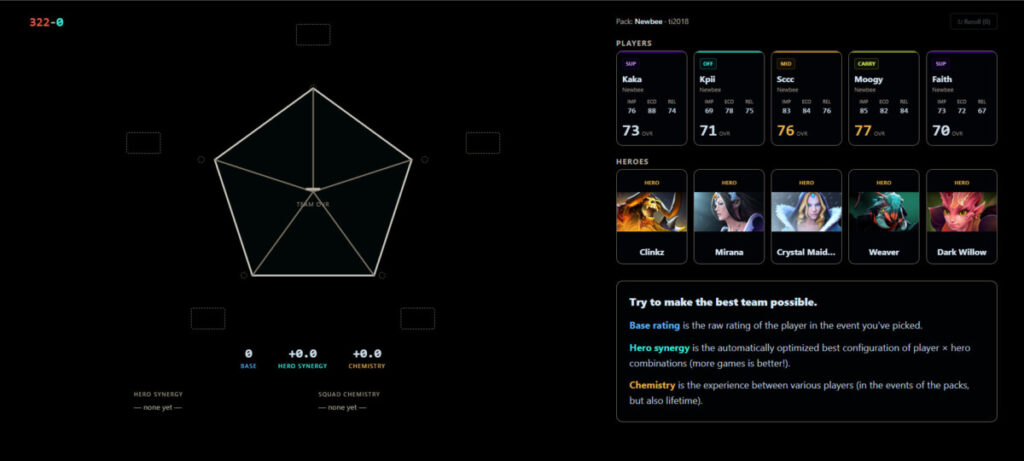The image size is (1024, 461).
Task: Select the Faith player card
Action: coord(961,98)
